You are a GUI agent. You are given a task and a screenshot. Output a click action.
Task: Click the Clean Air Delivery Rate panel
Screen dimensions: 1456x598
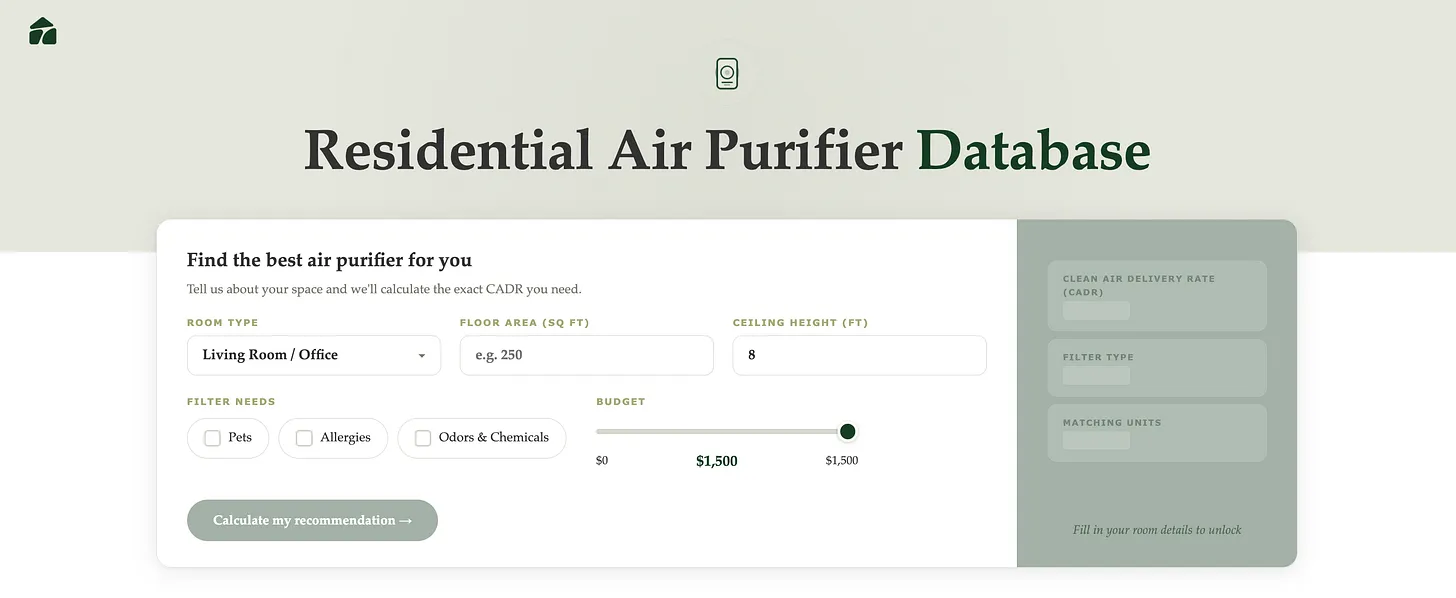pyautogui.click(x=1156, y=295)
